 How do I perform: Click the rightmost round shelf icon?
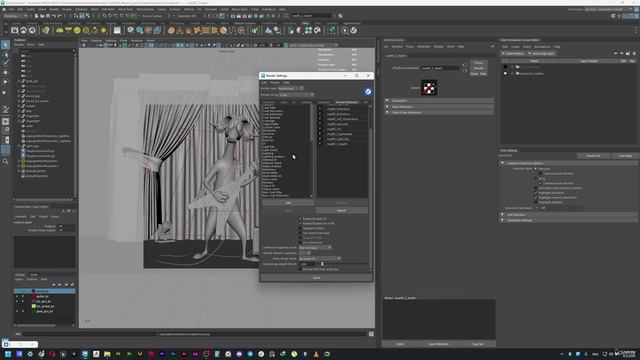coord(353,30)
